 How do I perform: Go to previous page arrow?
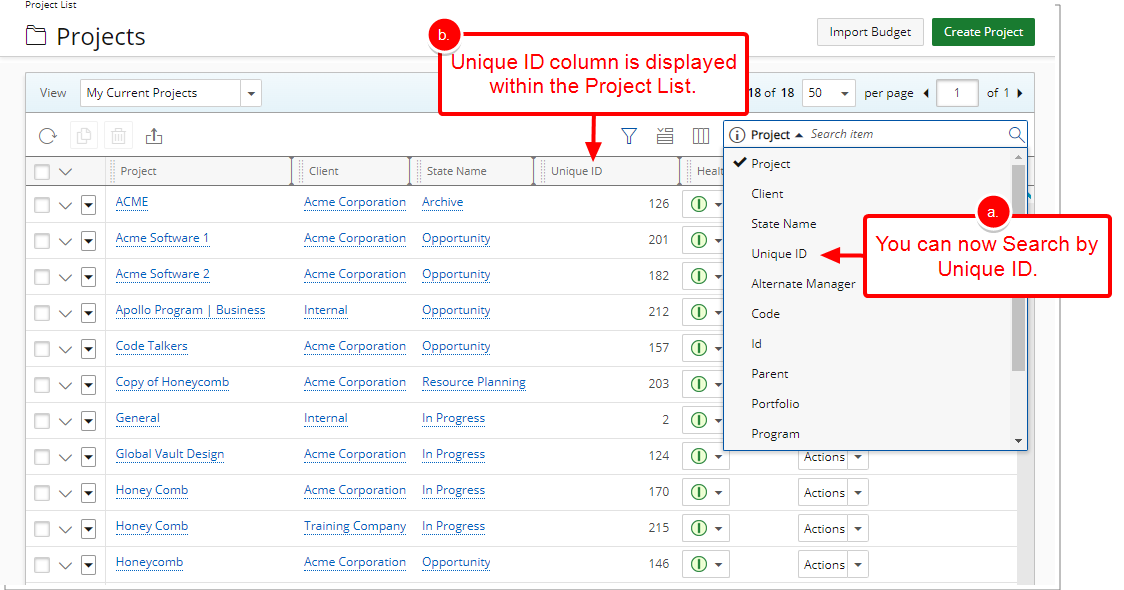926,93
